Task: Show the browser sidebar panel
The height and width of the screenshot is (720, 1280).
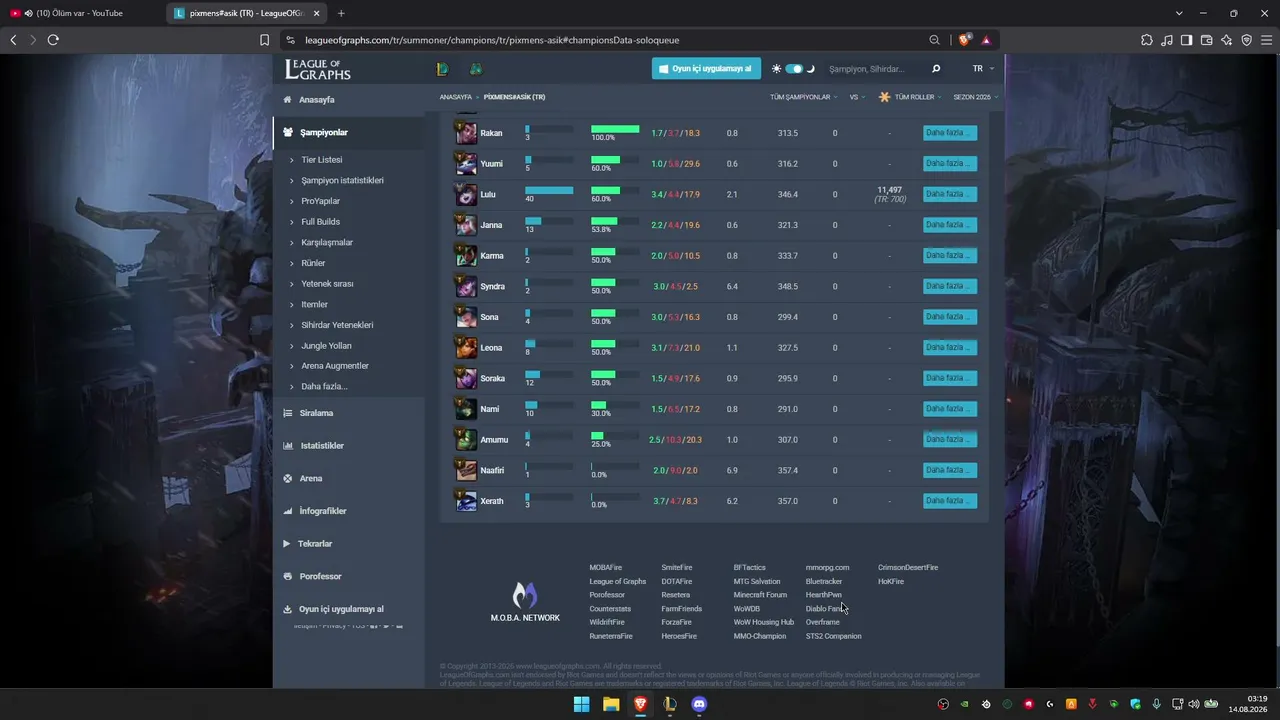Action: pos(1187,40)
